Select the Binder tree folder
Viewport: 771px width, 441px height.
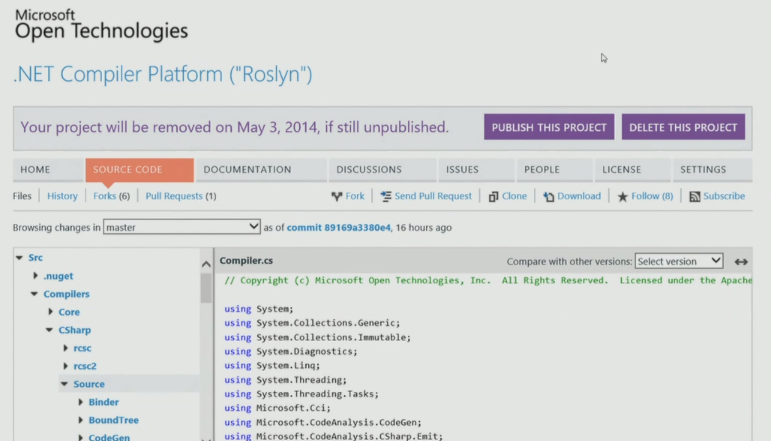pyautogui.click(x=104, y=402)
